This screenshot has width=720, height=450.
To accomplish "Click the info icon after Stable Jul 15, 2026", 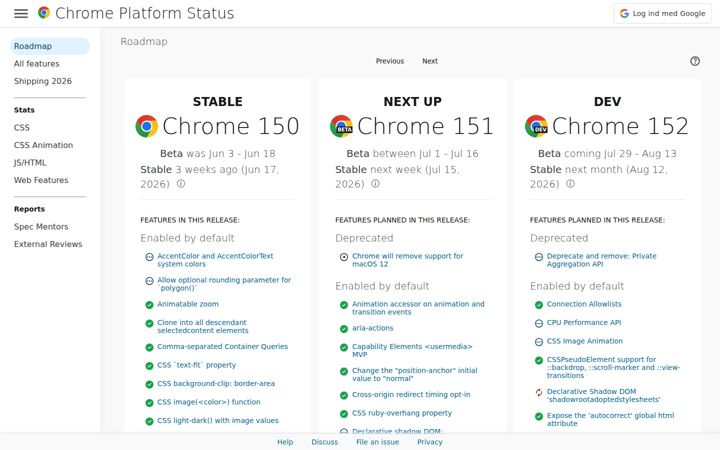I will click(x=376, y=184).
